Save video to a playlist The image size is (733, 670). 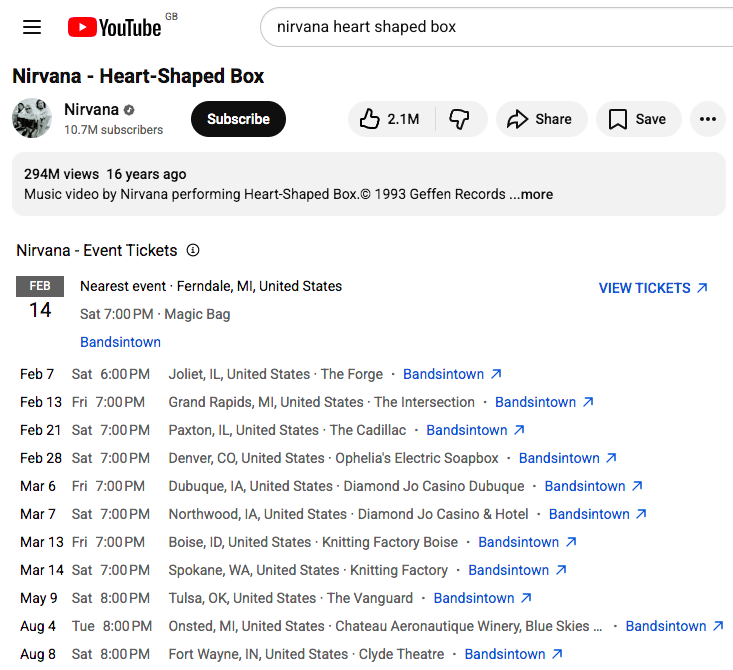point(638,119)
